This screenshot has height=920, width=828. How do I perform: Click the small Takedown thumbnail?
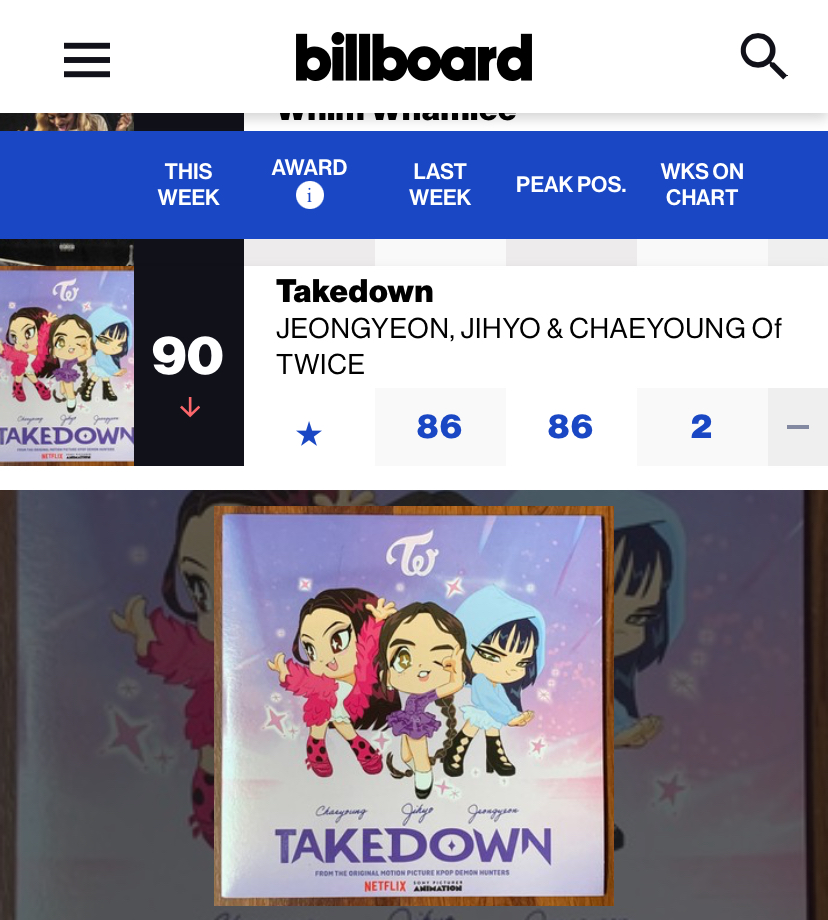(67, 366)
